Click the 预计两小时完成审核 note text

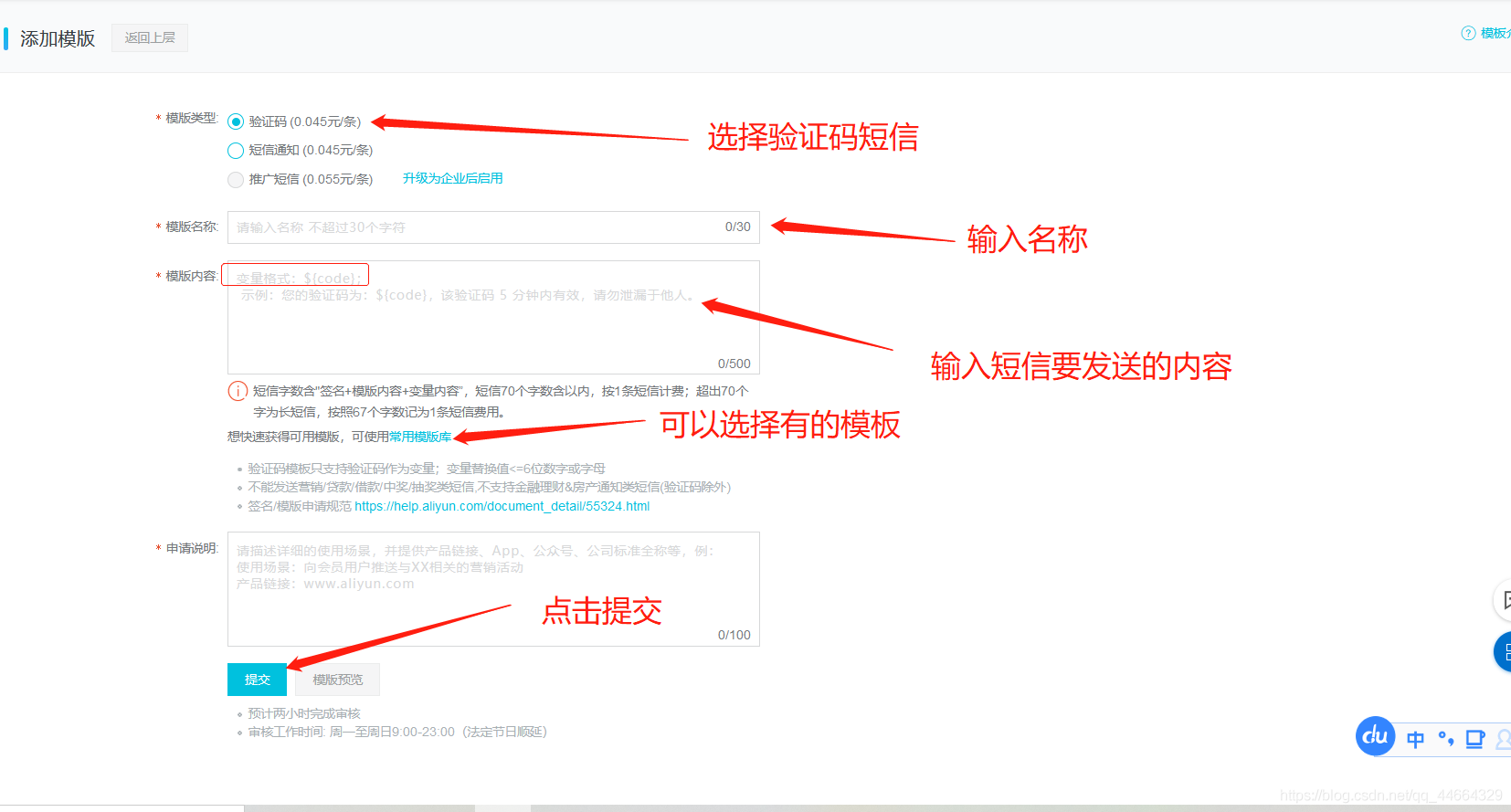pos(304,713)
